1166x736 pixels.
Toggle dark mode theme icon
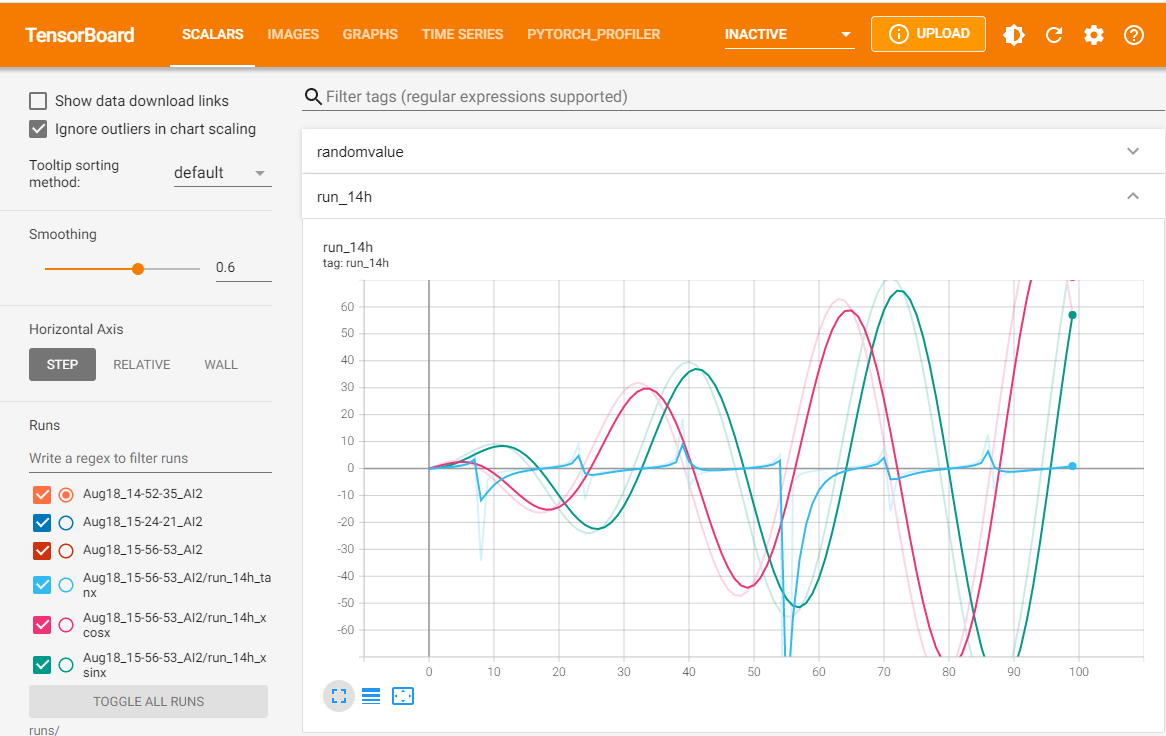[x=1014, y=35]
